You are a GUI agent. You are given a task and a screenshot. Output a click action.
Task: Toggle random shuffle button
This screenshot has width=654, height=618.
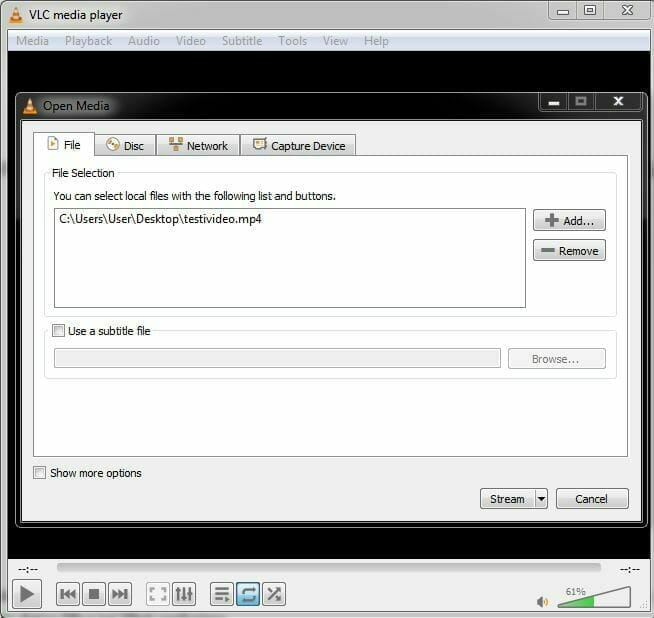(274, 594)
